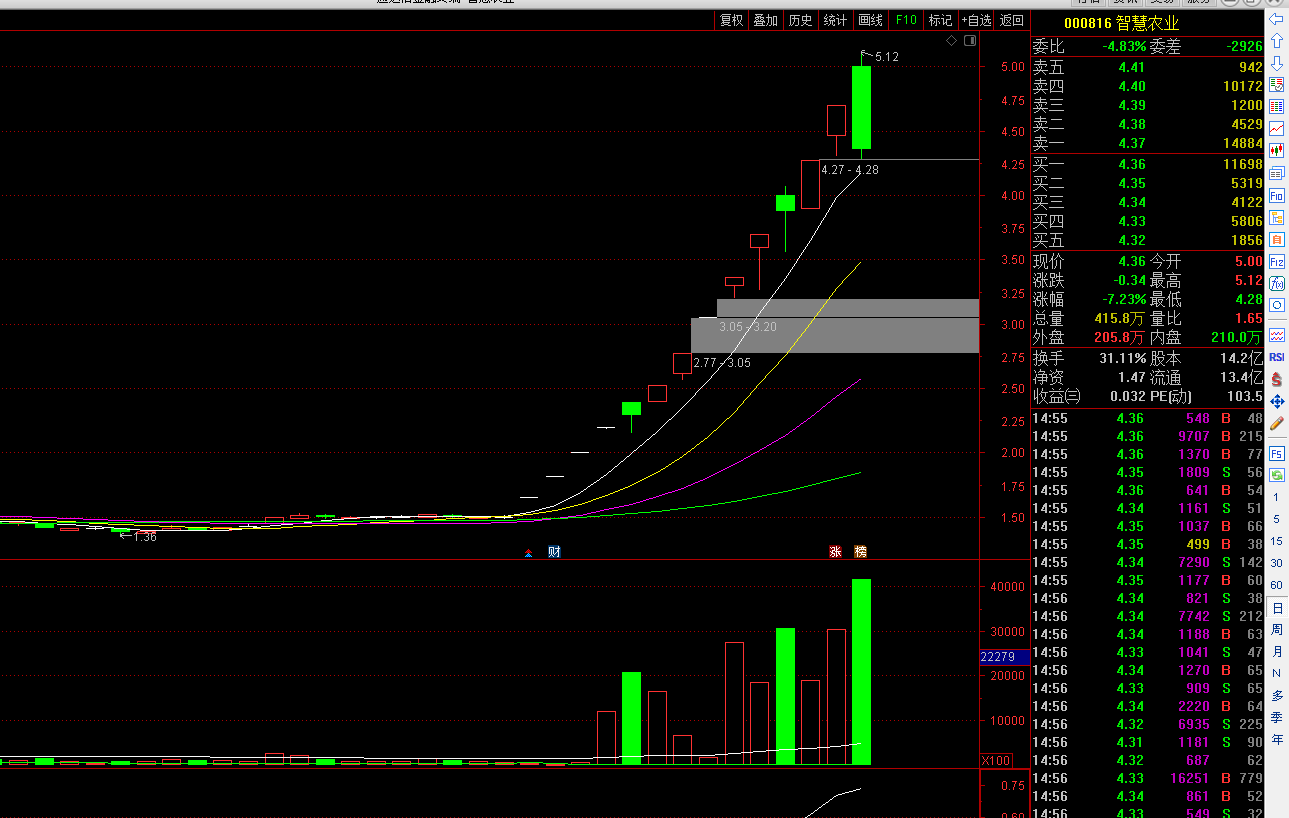This screenshot has width=1289, height=818.
Task: Select the pencil drawing tool icon
Action: [1276, 423]
